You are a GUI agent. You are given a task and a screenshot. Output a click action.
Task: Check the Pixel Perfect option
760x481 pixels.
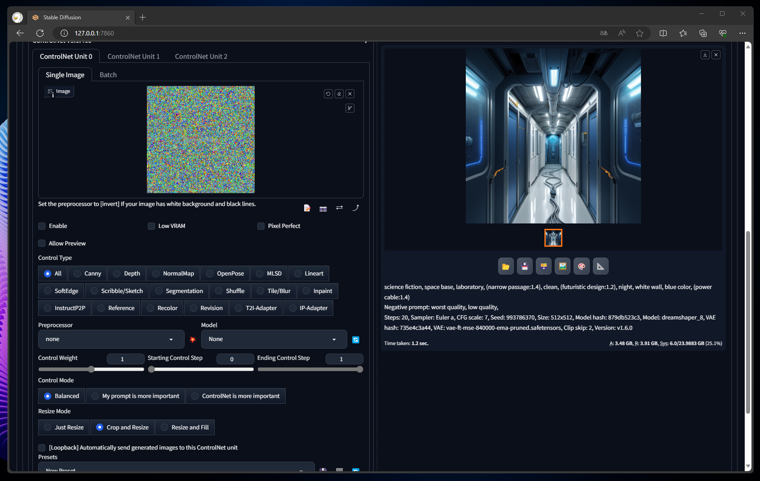coord(261,226)
